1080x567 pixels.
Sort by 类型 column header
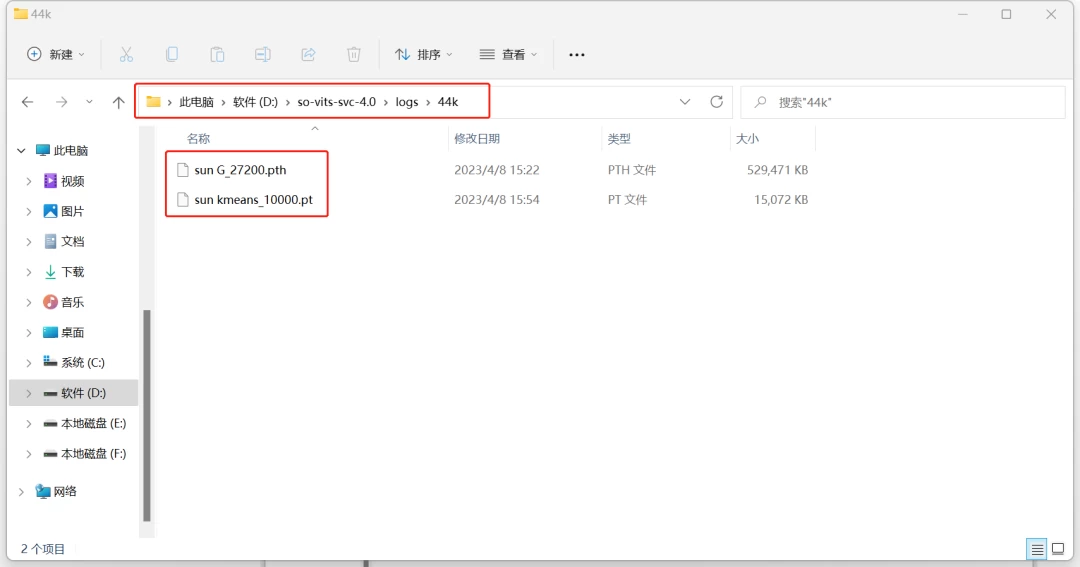point(619,138)
